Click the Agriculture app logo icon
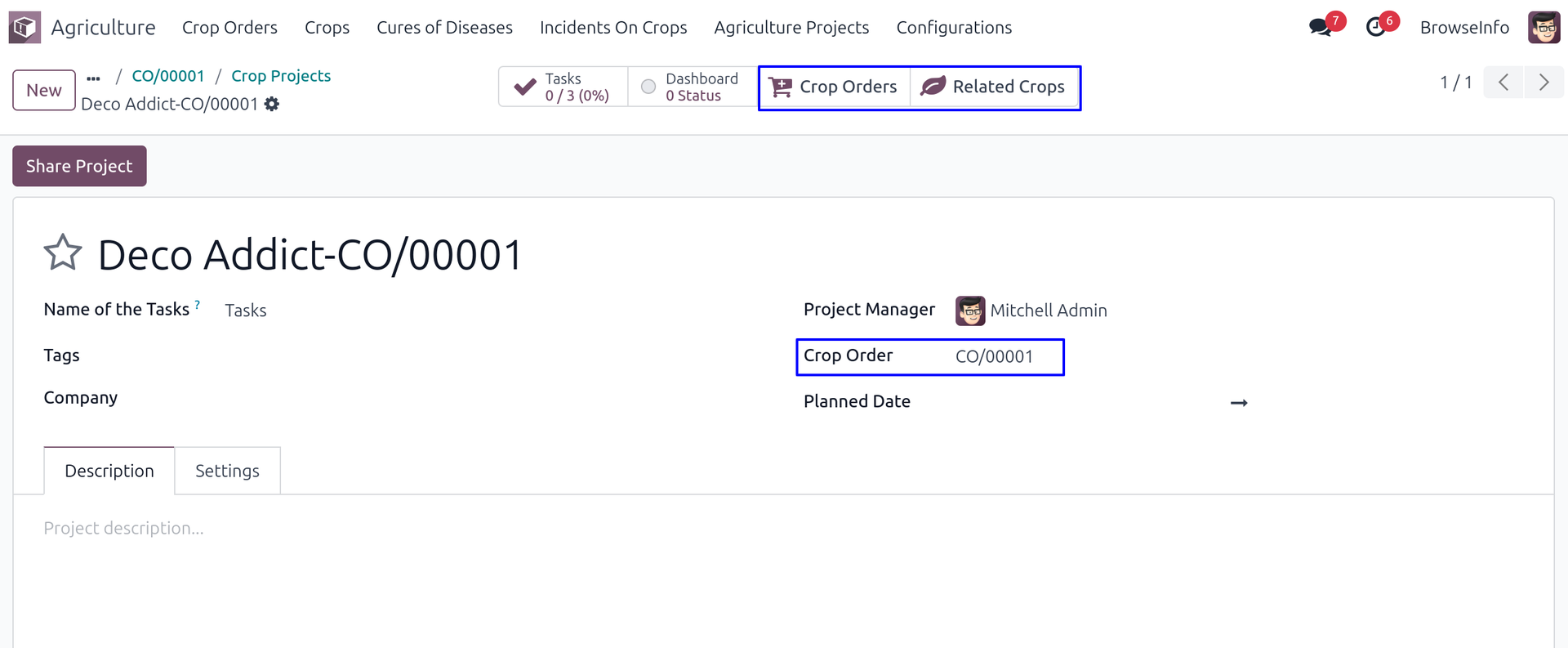 [x=24, y=28]
